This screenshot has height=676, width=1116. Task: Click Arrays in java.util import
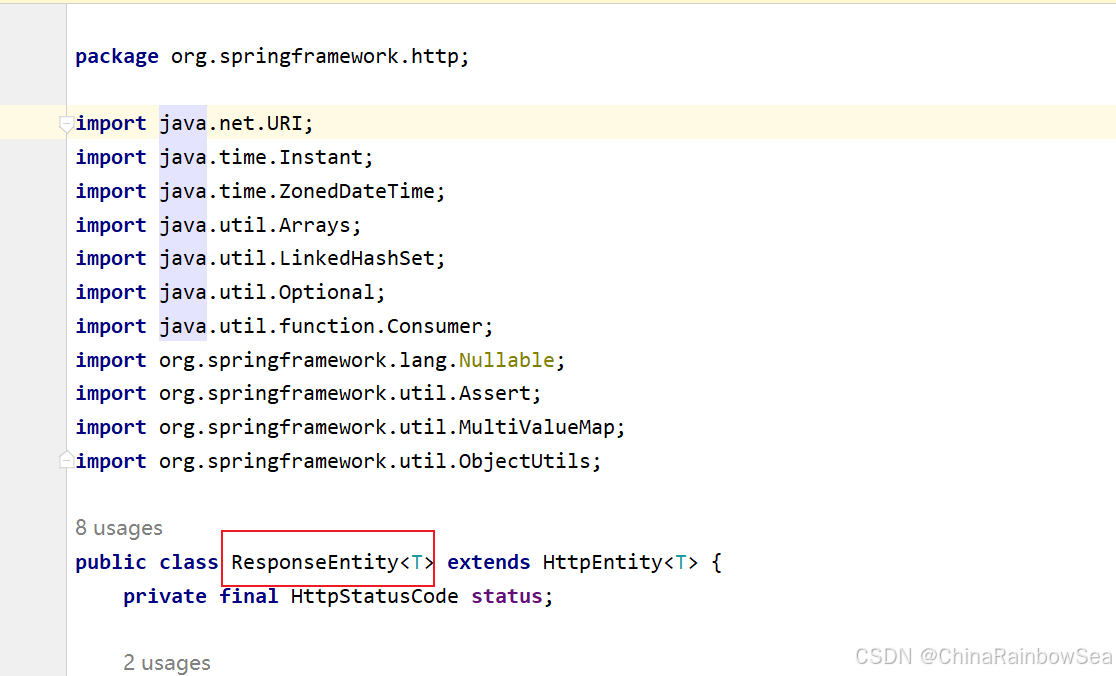320,225
